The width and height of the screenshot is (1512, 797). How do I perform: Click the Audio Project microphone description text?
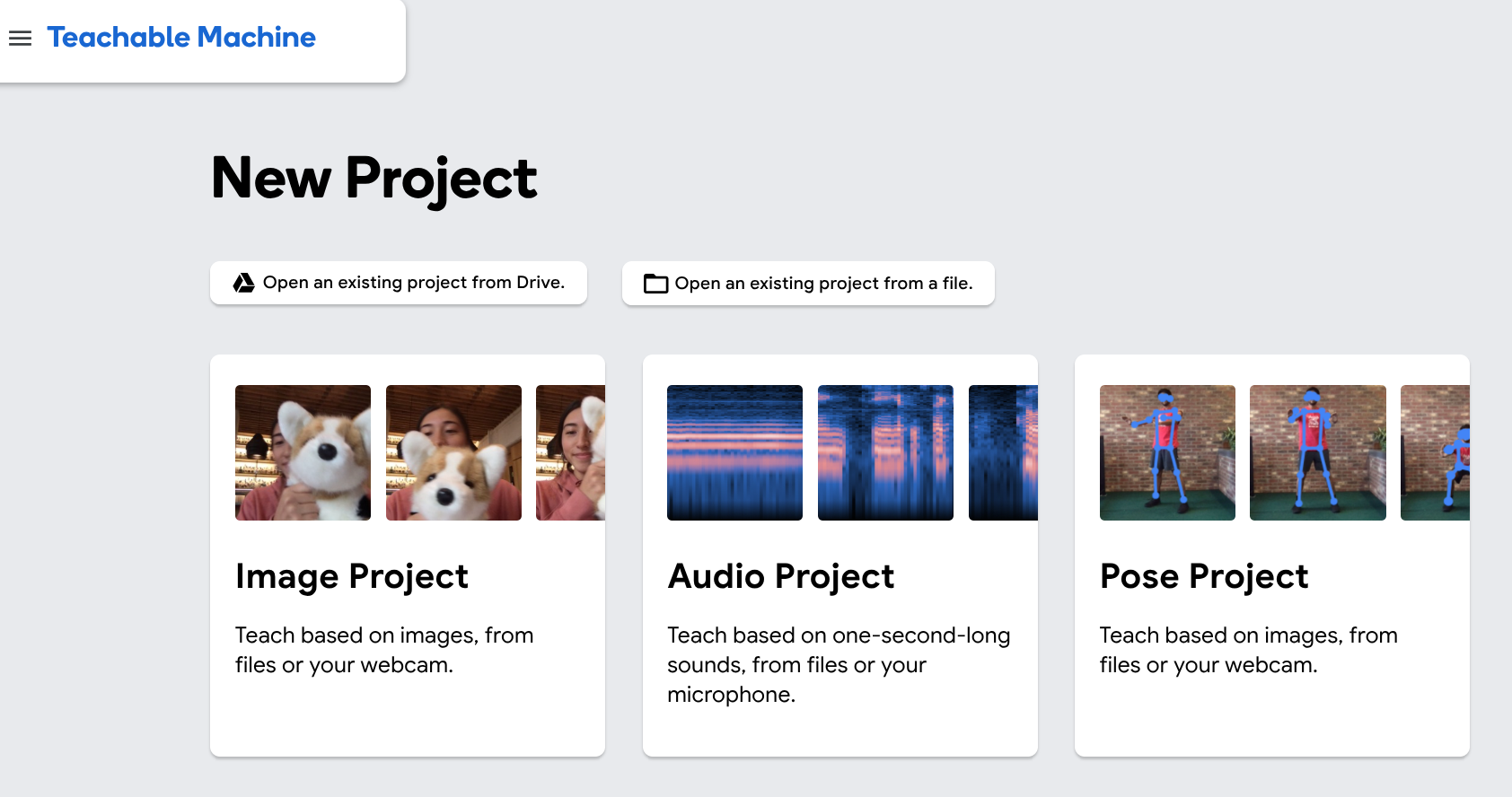coord(839,665)
